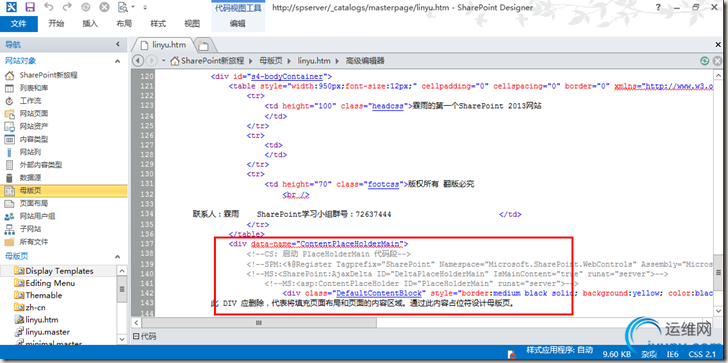Switch to the 视图 ribbon tab
The height and width of the screenshot is (363, 728).
click(192, 24)
